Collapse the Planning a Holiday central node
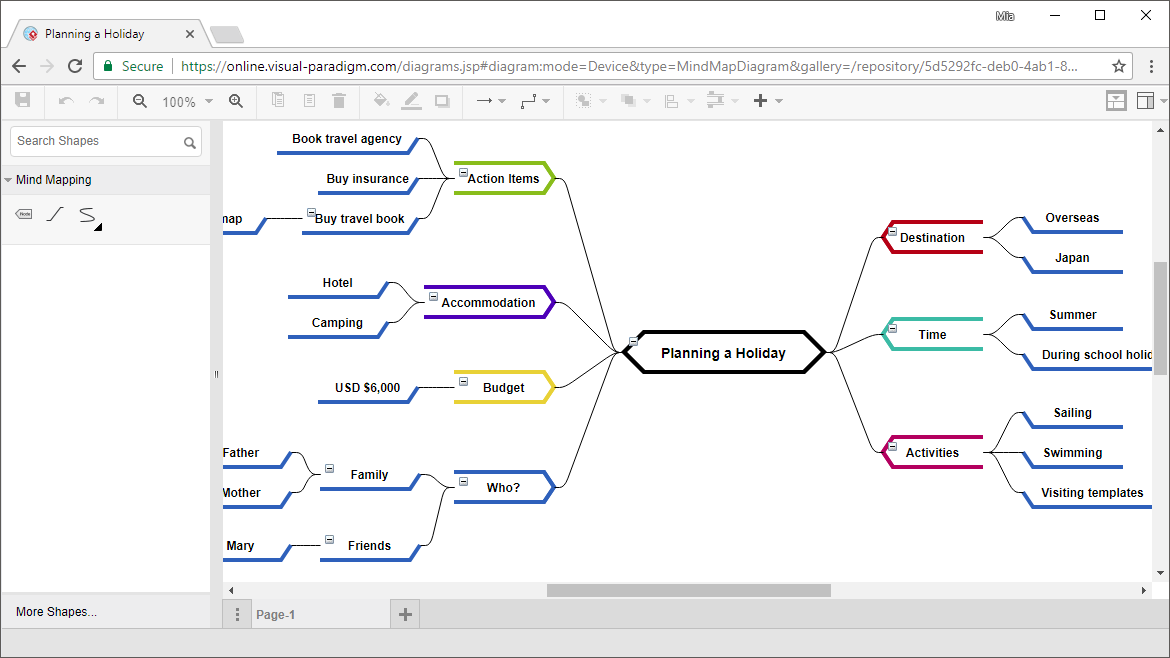Viewport: 1170px width, 658px height. click(634, 342)
